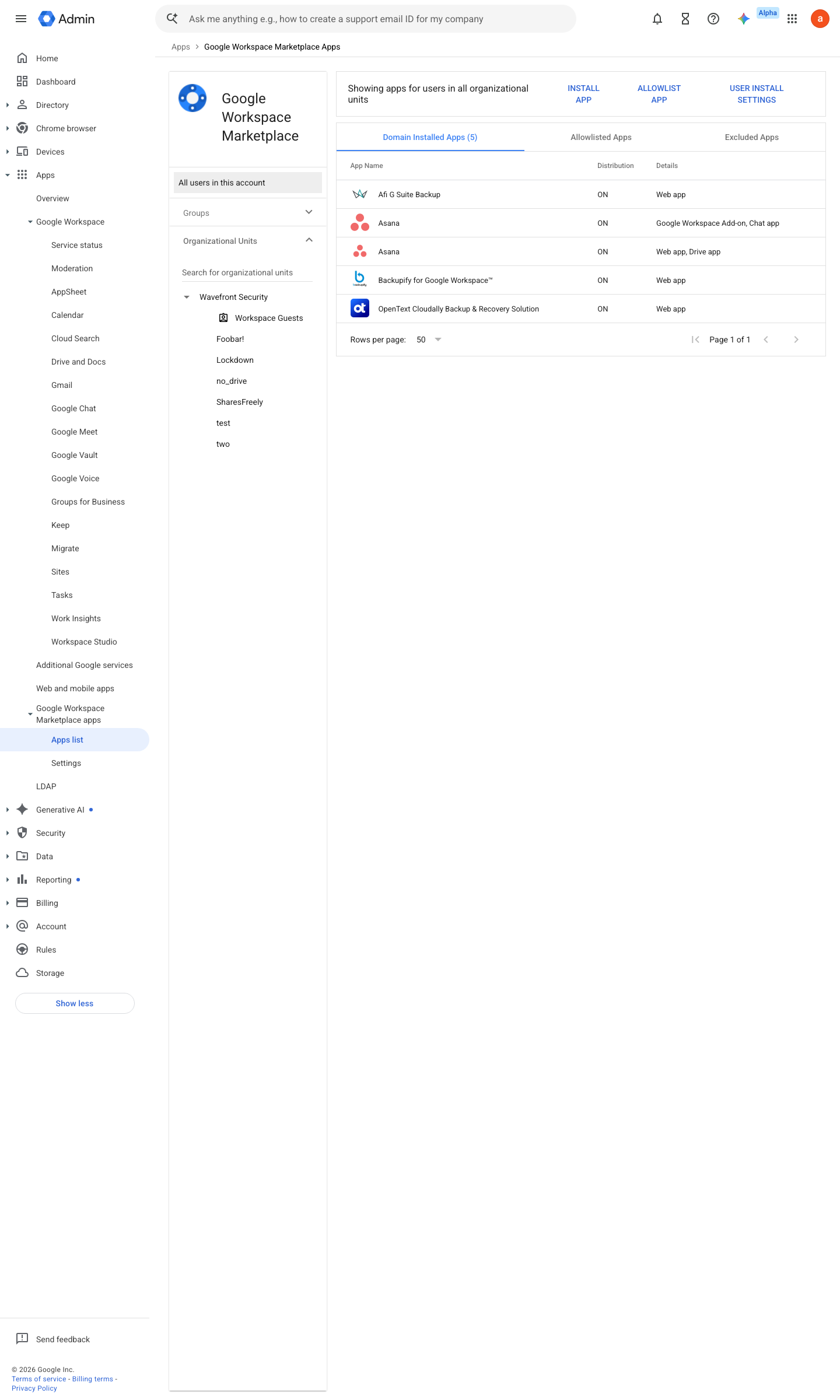The height and width of the screenshot is (1400, 840).
Task: Open Terms of service link
Action: (x=39, y=1379)
